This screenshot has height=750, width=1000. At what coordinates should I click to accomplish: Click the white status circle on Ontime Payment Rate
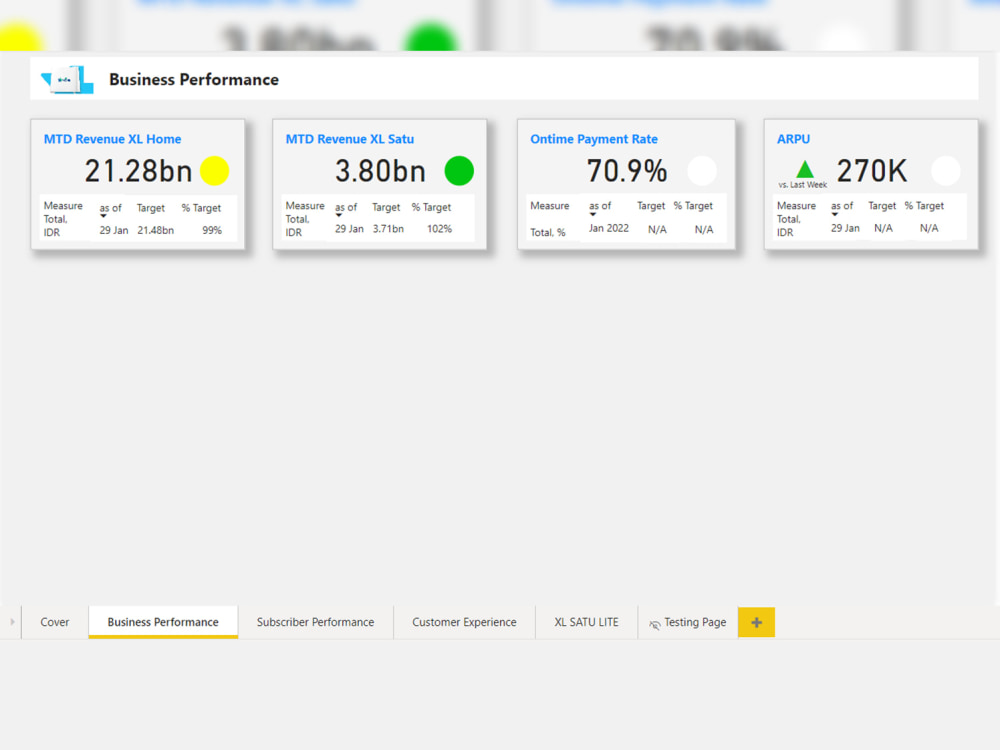(701, 171)
